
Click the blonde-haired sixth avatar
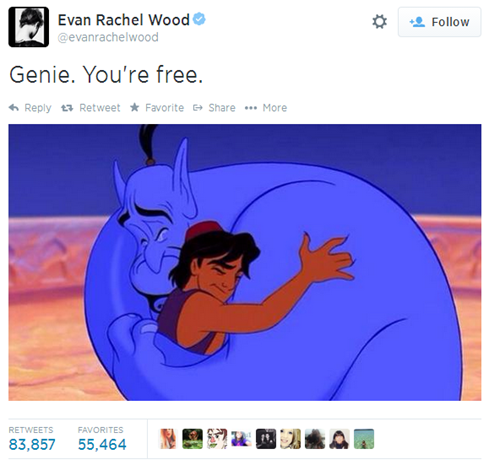290,439
